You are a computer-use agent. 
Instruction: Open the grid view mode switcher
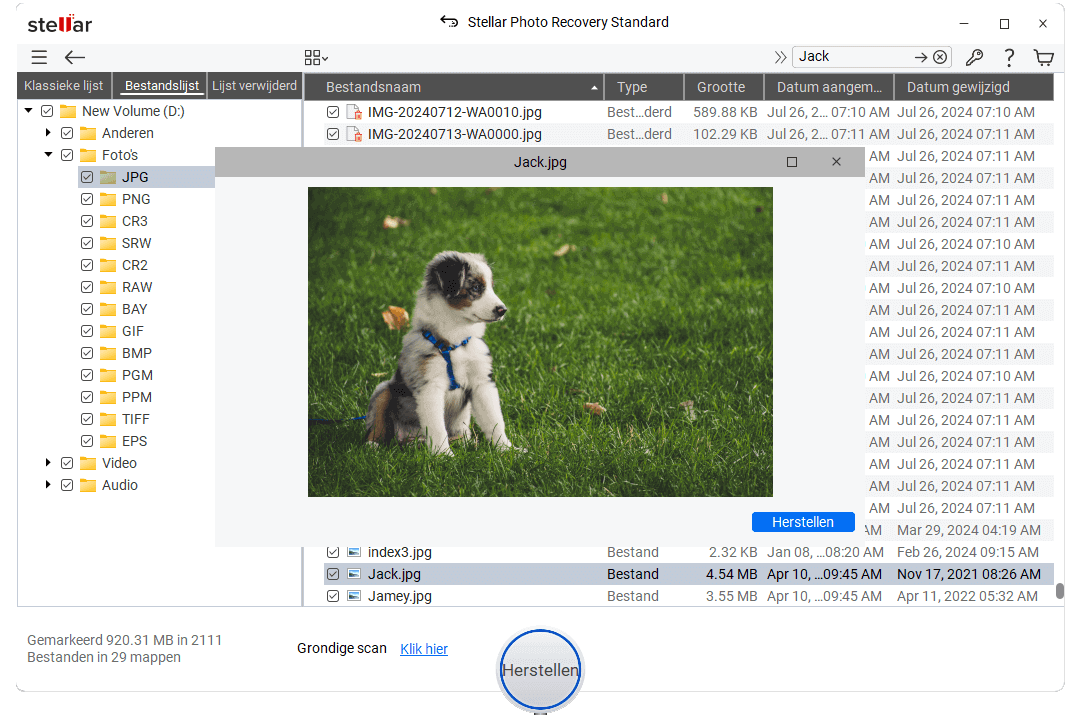pyautogui.click(x=316, y=58)
